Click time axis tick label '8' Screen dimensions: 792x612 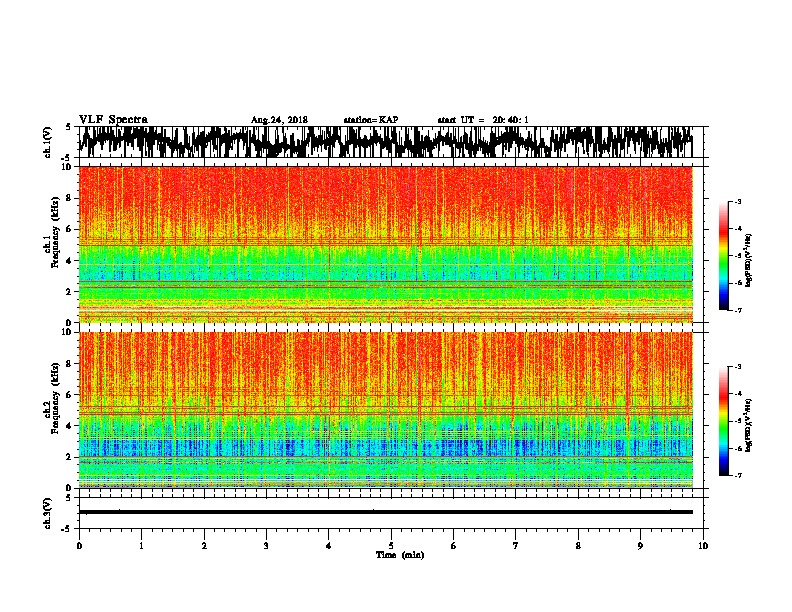click(578, 546)
